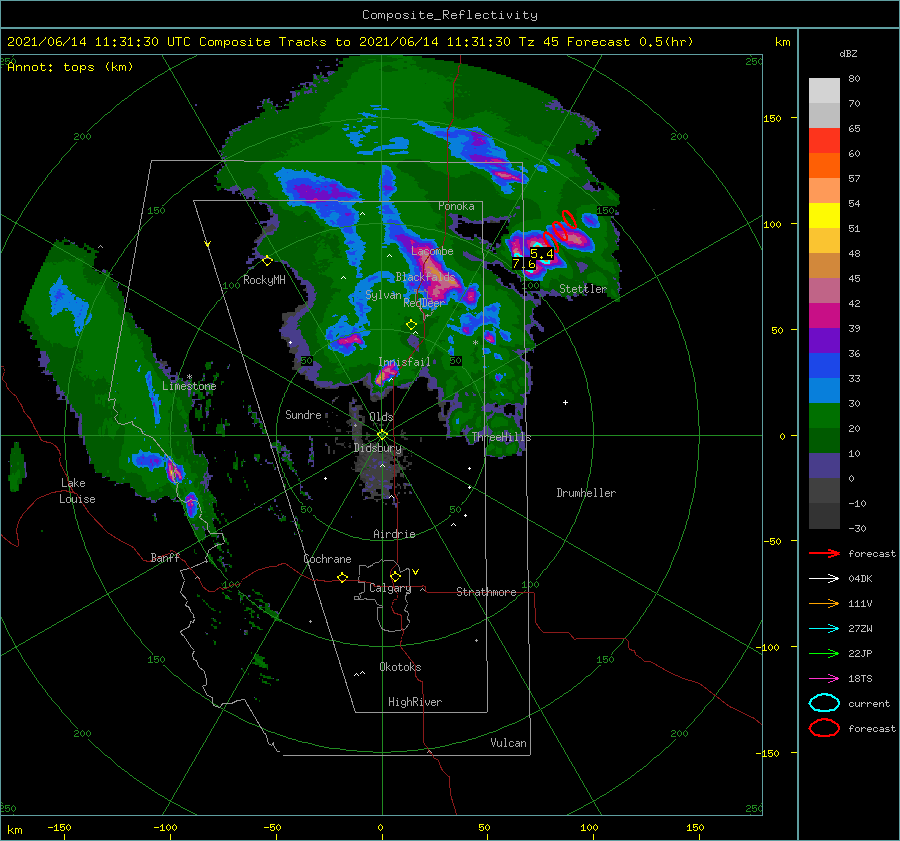Click the 80 value on dBZ scale

tap(854, 79)
